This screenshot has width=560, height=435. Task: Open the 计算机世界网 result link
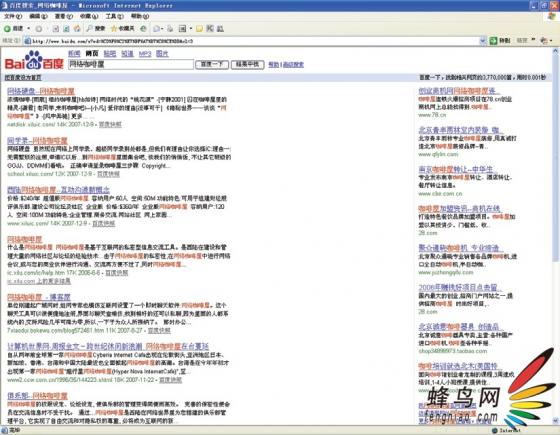tap(108, 346)
